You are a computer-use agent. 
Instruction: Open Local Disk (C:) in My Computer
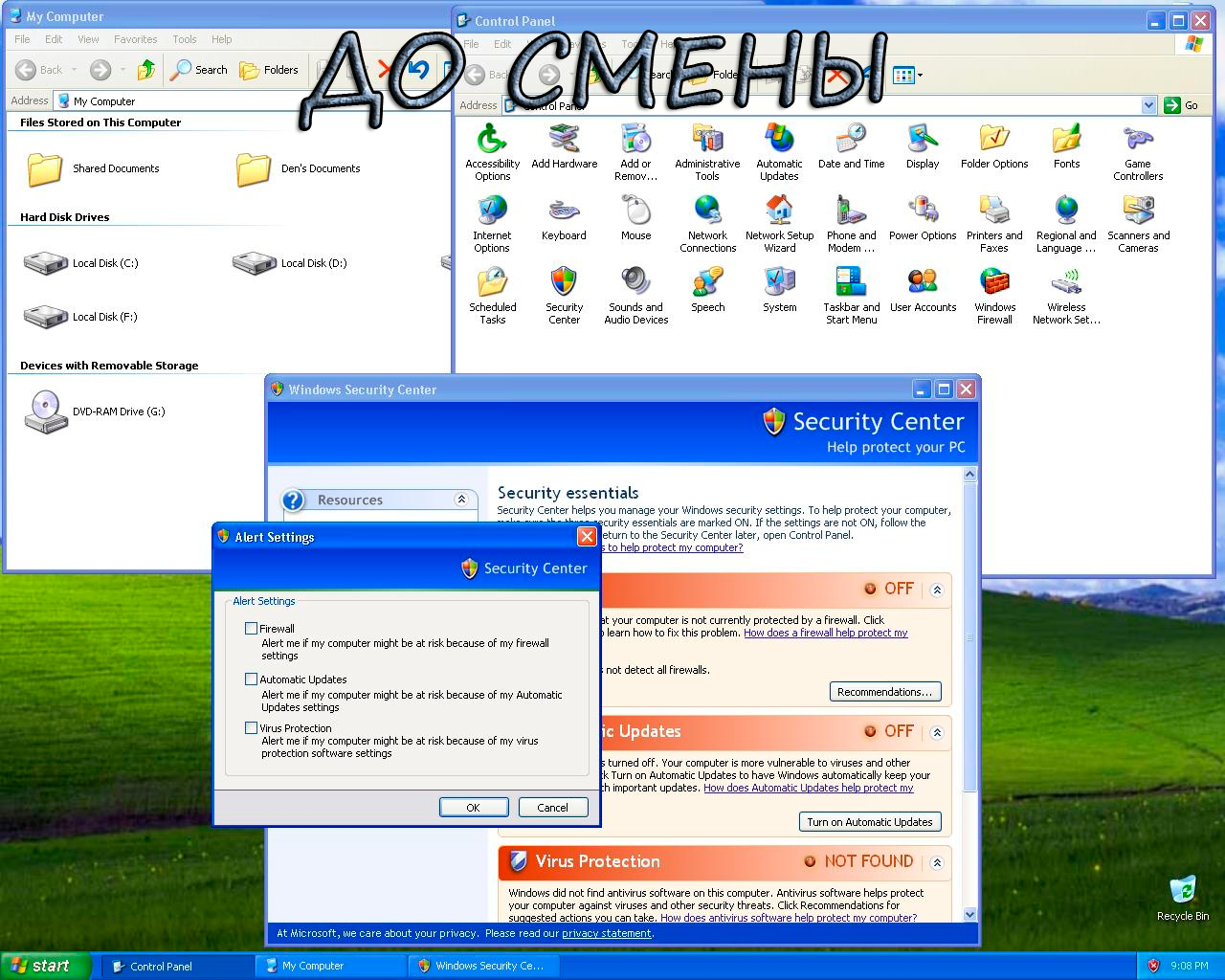pyautogui.click(x=81, y=262)
